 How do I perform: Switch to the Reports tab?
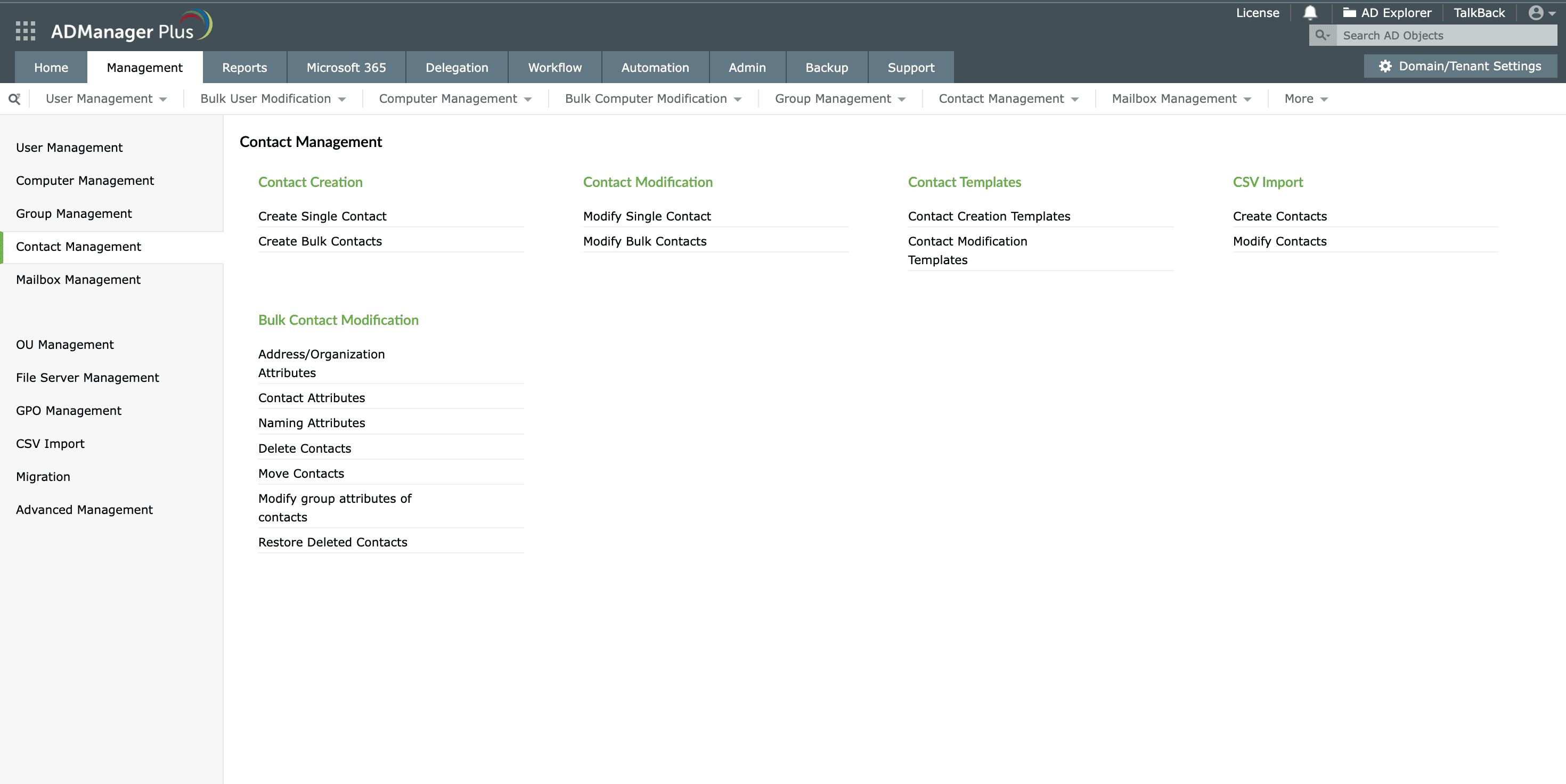point(244,68)
